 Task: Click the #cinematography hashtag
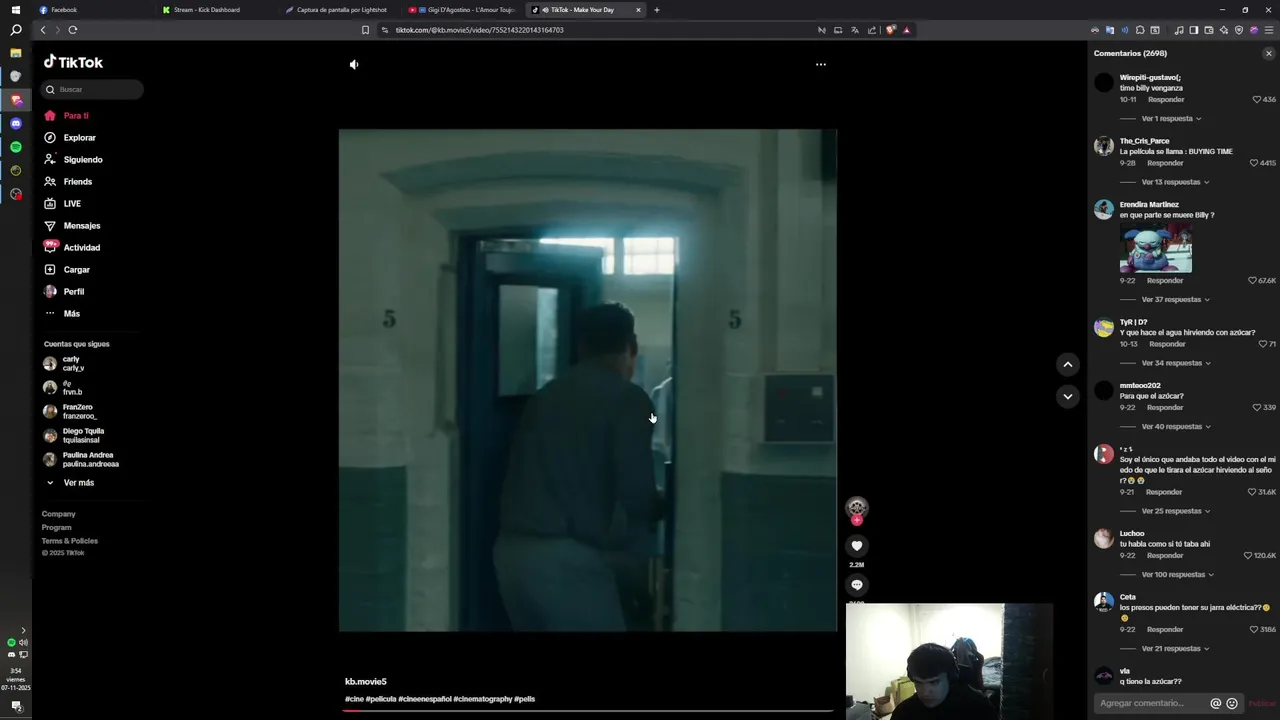(482, 700)
